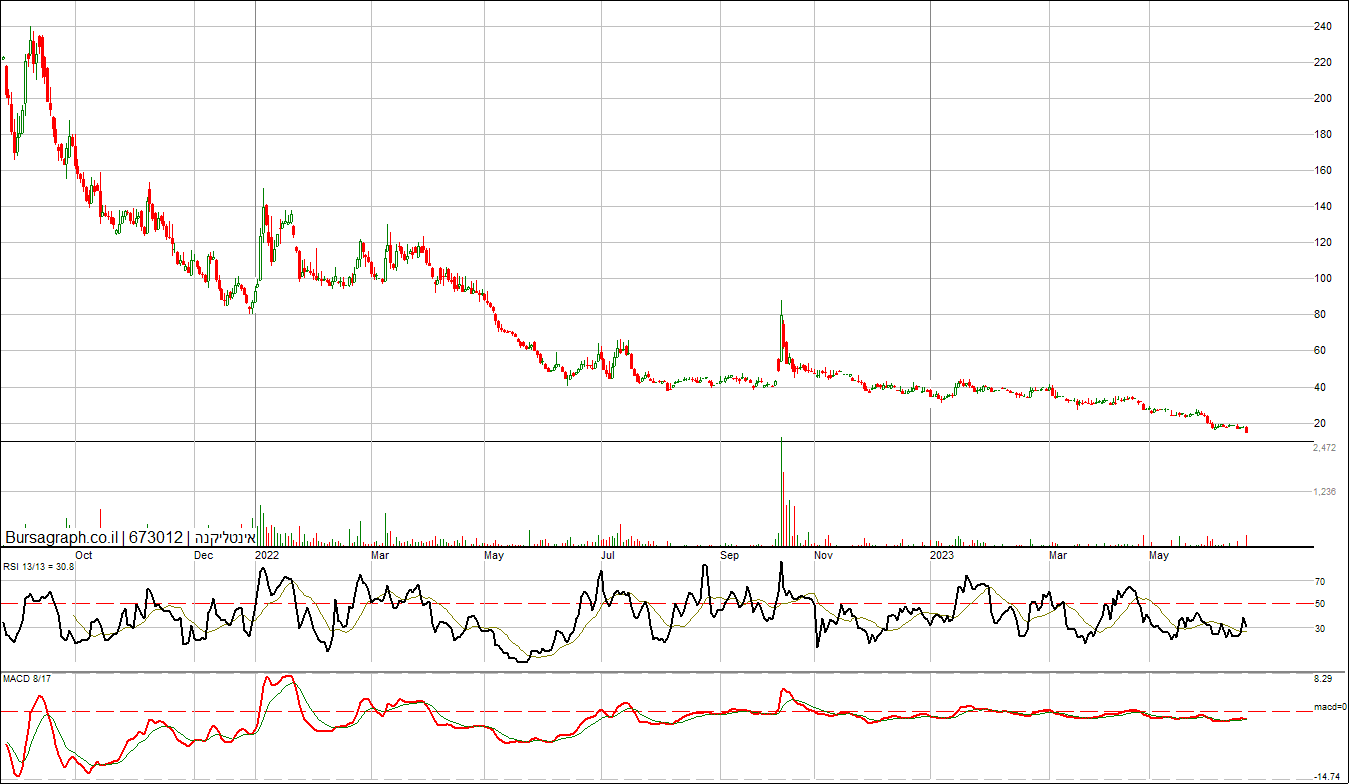Select the Nov date axis label
This screenshot has width=1349, height=784.
point(823,554)
